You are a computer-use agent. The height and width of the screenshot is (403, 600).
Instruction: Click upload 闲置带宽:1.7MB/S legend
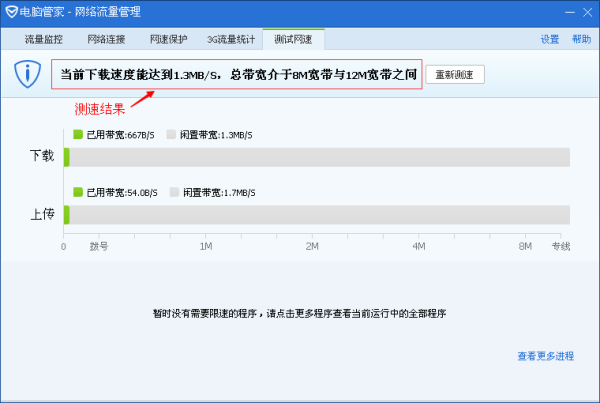tap(213, 192)
